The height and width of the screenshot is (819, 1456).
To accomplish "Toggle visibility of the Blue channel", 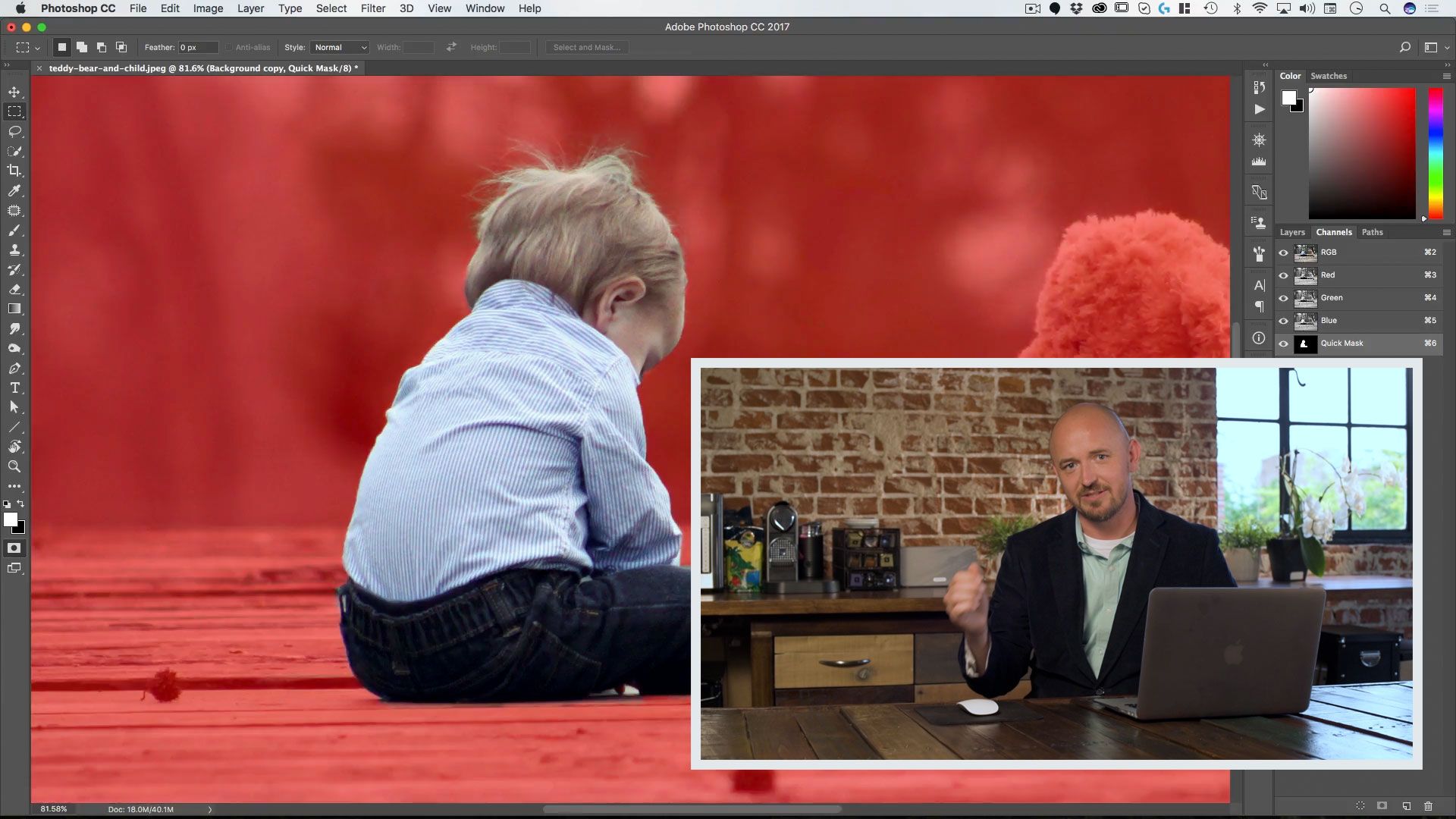I will (1283, 321).
